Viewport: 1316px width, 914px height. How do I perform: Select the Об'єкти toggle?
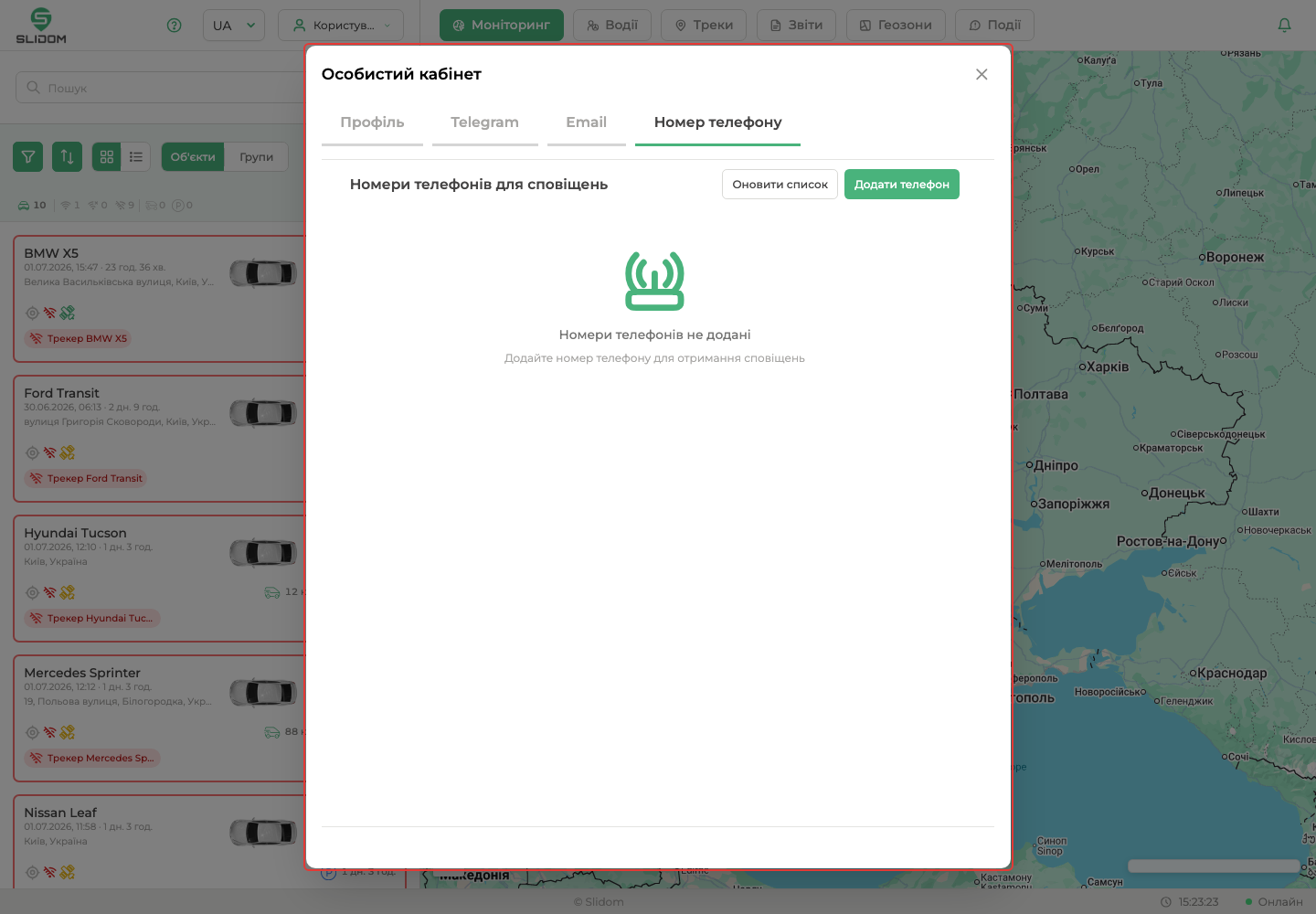(x=193, y=157)
